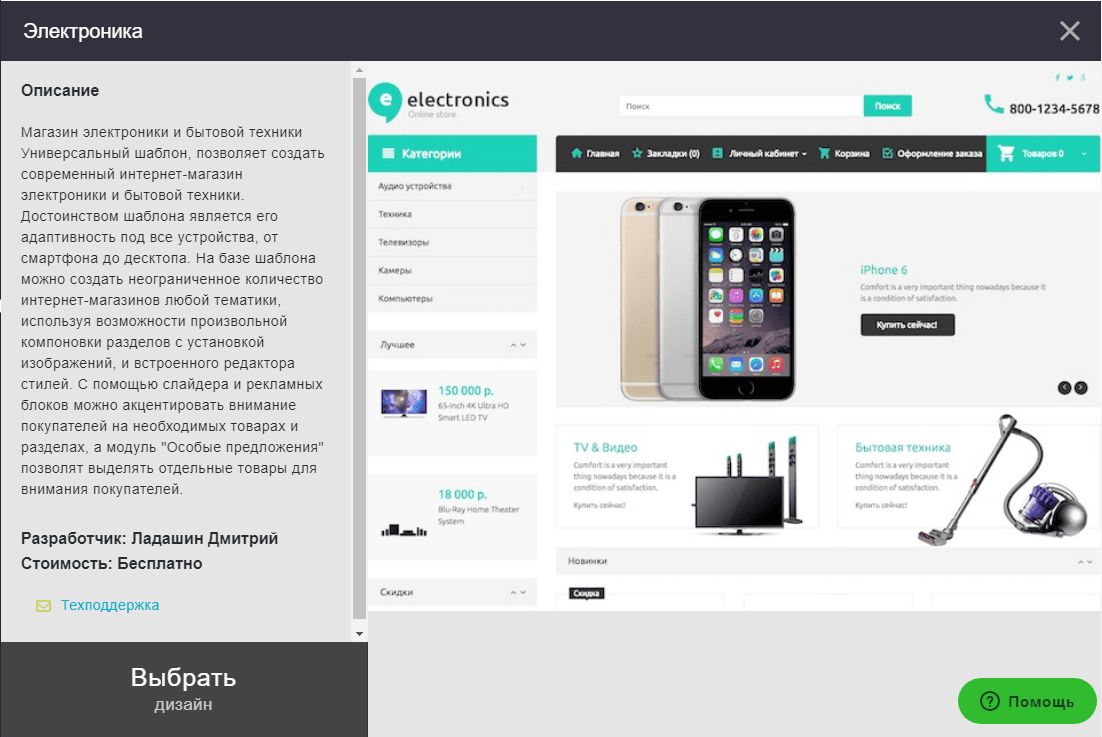Click the shopping cart icon near Товаров 0
This screenshot has height=737, width=1102.
pos(1006,153)
